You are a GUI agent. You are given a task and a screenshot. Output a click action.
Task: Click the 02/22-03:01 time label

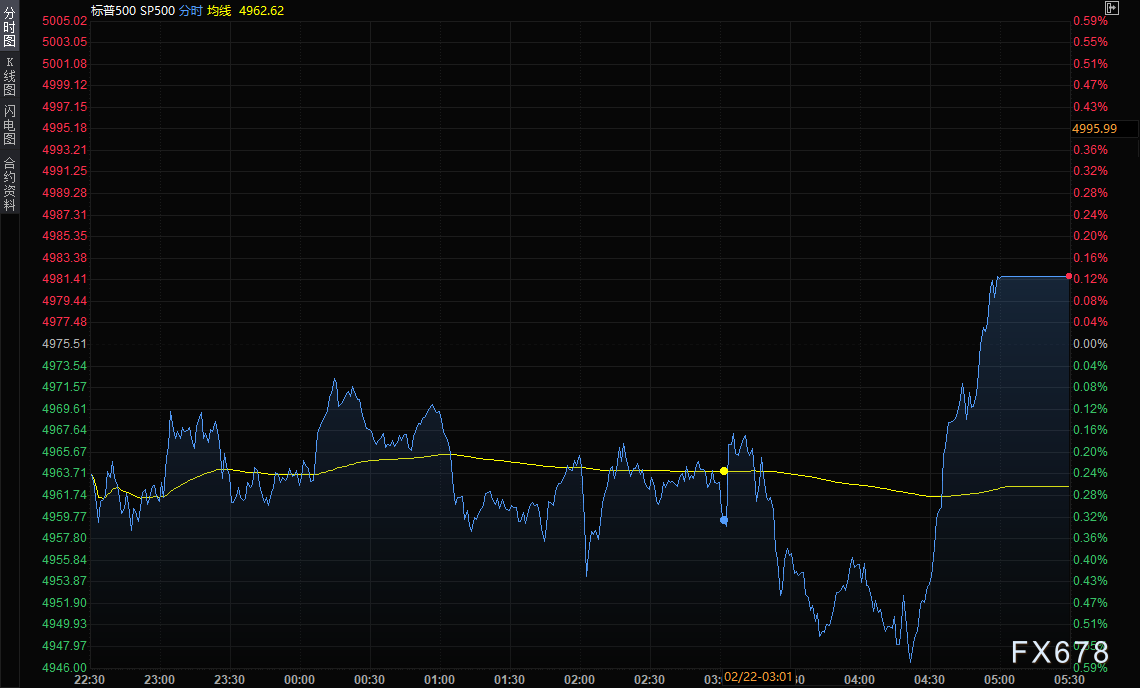758,678
